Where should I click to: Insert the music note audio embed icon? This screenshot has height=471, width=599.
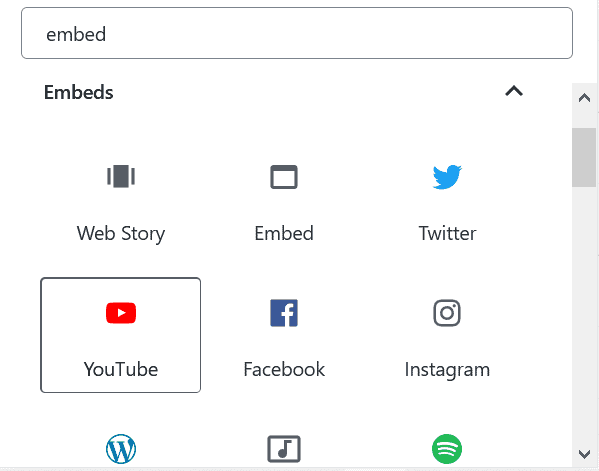point(284,449)
